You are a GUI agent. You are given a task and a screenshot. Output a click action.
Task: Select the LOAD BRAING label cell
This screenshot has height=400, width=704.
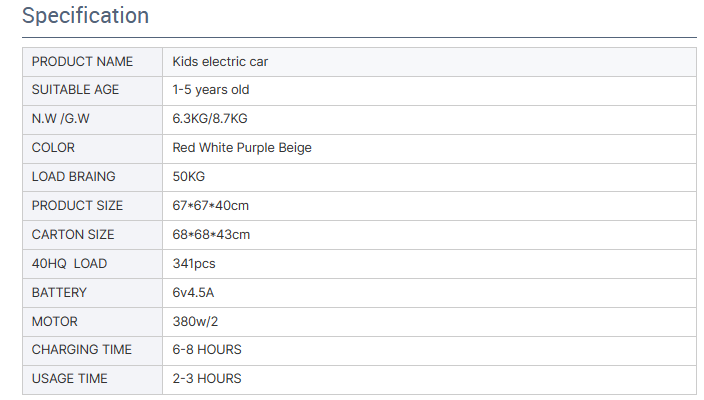[92, 177]
